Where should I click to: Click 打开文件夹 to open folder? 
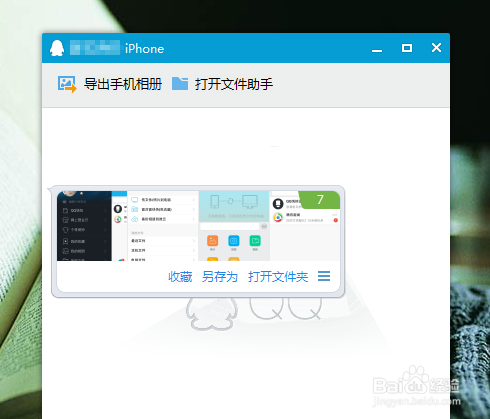(278, 277)
